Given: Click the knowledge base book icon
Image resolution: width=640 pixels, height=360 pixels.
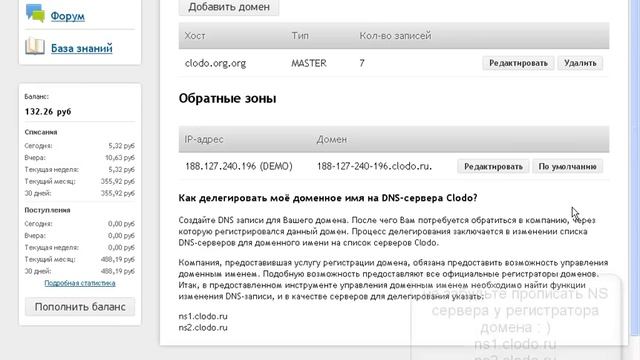Looking at the screenshot, I should coord(35,46).
